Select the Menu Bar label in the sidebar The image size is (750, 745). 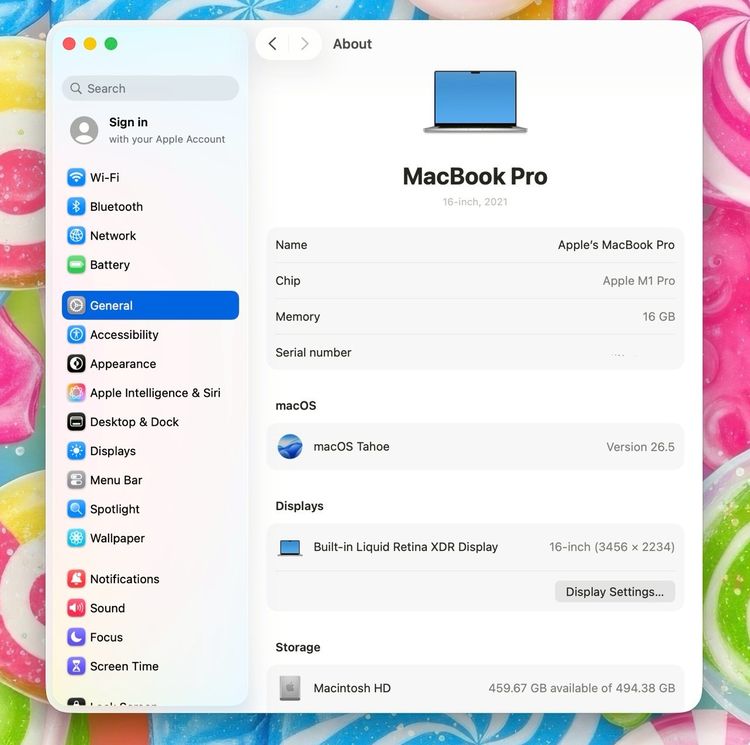(116, 480)
